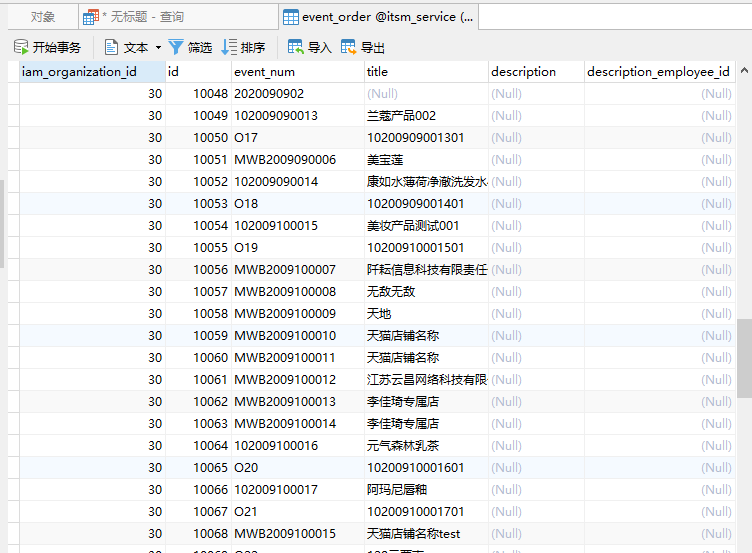The image size is (752, 553).
Task: Select title cell 天地
Action: coord(426,314)
